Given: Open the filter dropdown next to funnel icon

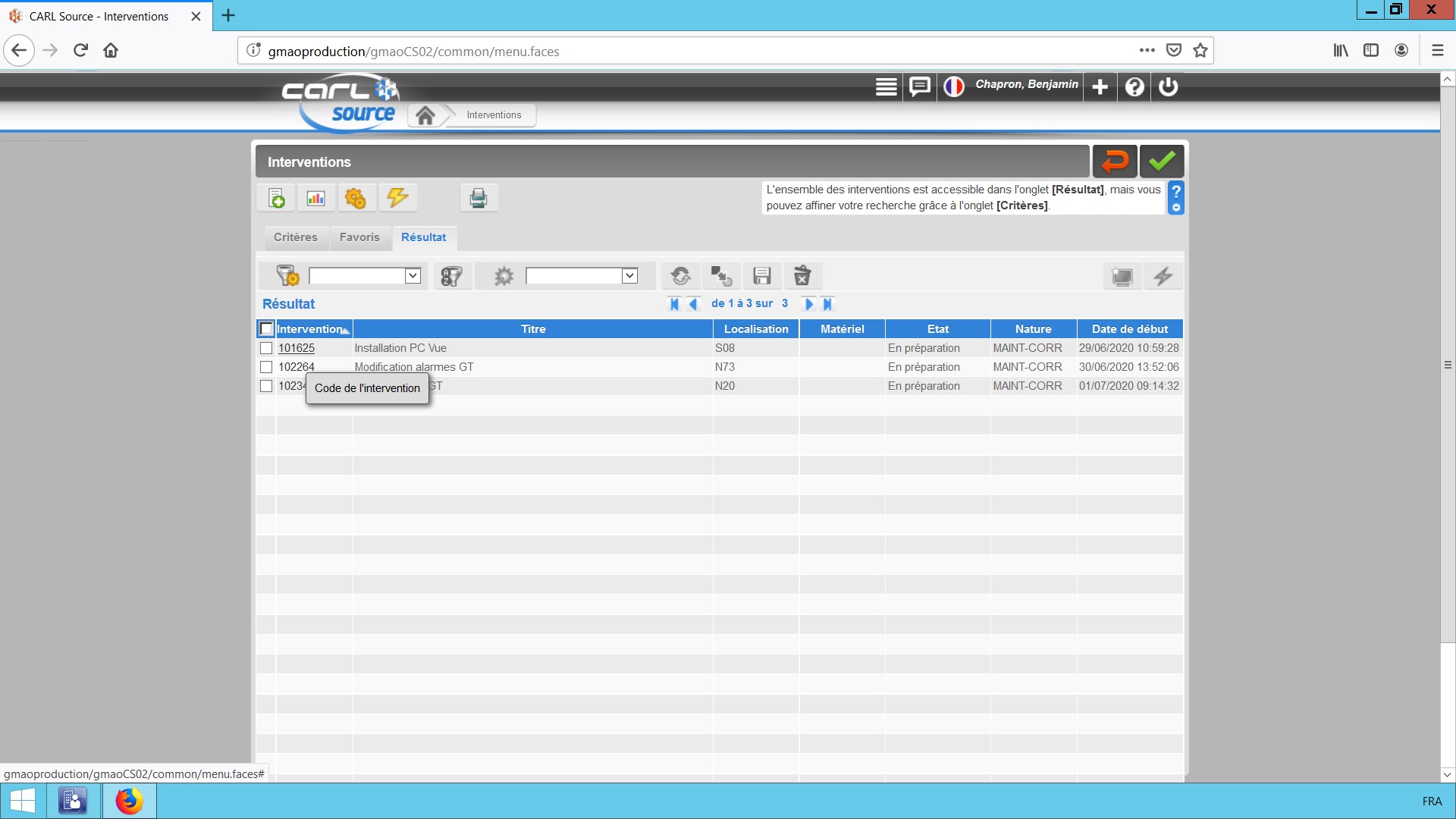Looking at the screenshot, I should click(413, 276).
